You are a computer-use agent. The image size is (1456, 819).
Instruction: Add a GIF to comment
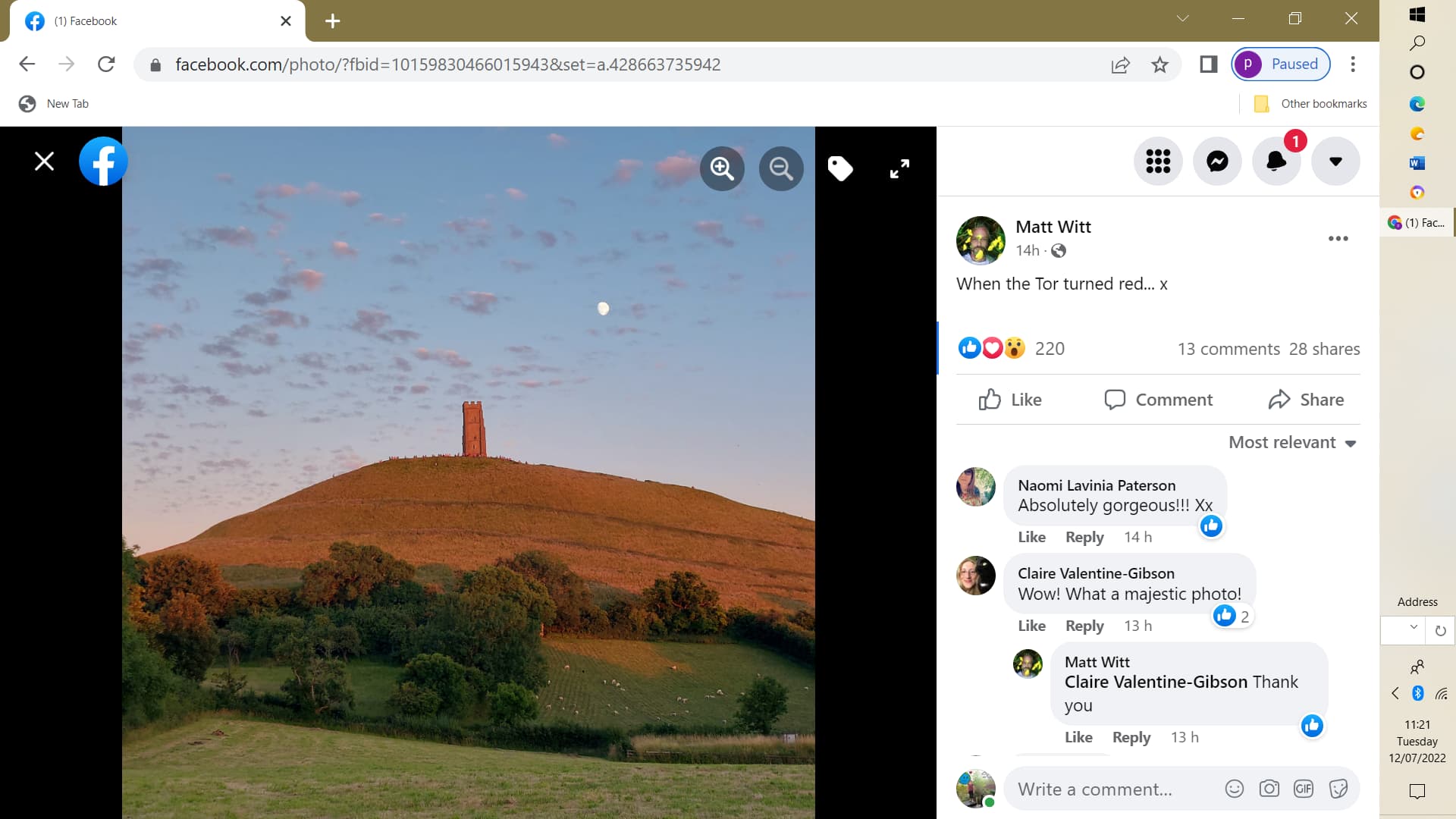[x=1304, y=789]
